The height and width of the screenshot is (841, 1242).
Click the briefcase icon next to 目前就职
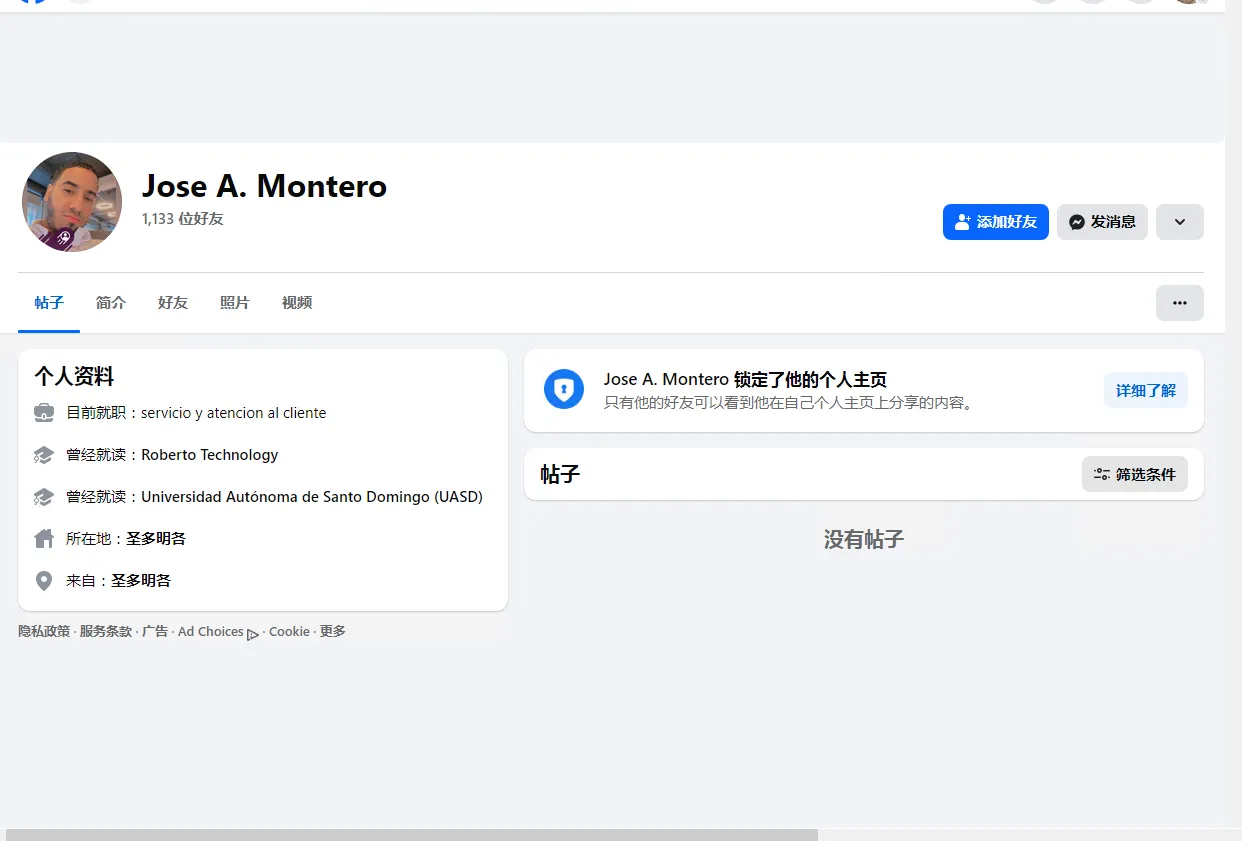click(x=43, y=412)
